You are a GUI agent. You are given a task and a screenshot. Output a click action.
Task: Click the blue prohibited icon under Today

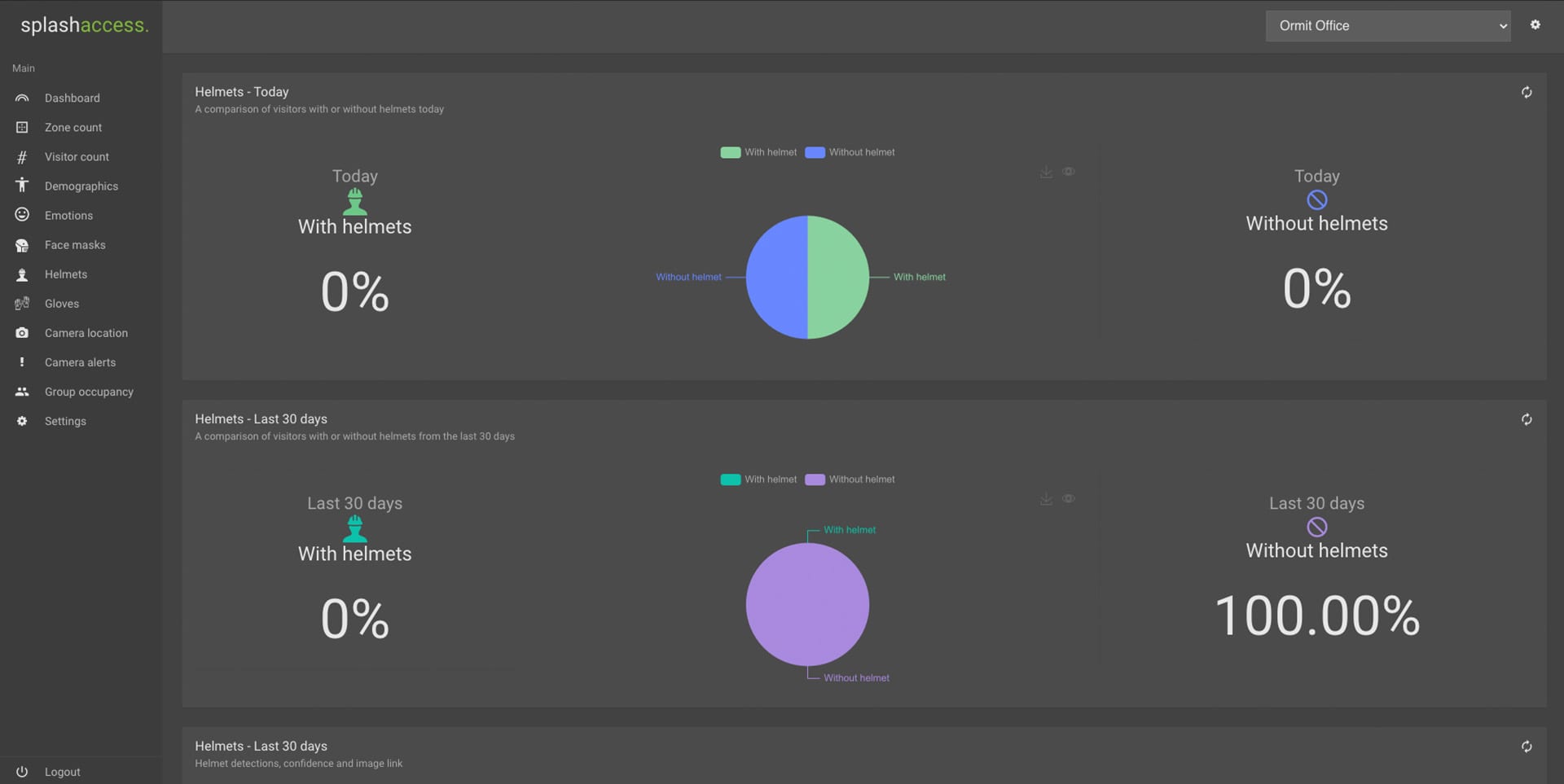[x=1317, y=199]
